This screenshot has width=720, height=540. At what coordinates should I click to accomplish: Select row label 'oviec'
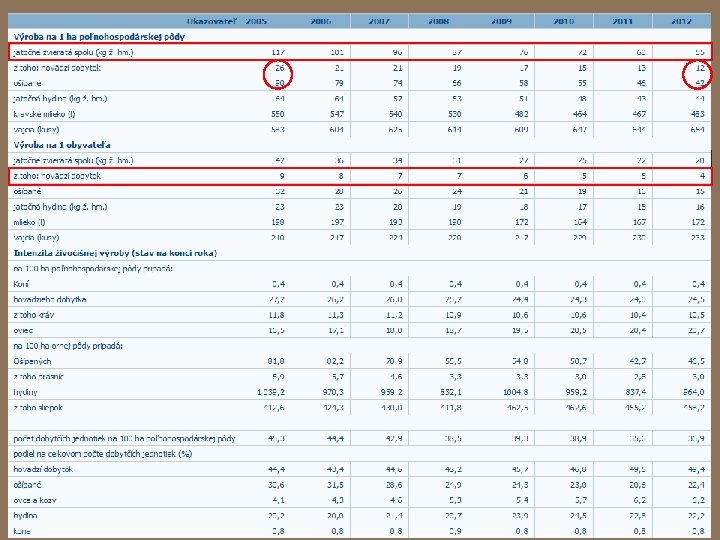pos(23,331)
